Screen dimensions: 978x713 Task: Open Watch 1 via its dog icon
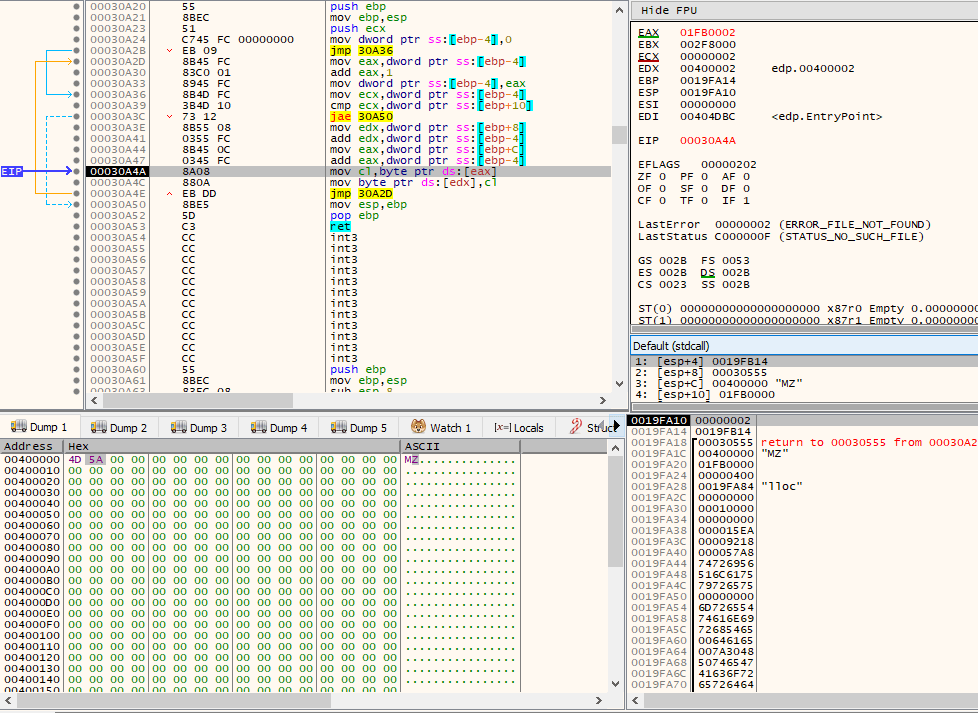(x=418, y=427)
